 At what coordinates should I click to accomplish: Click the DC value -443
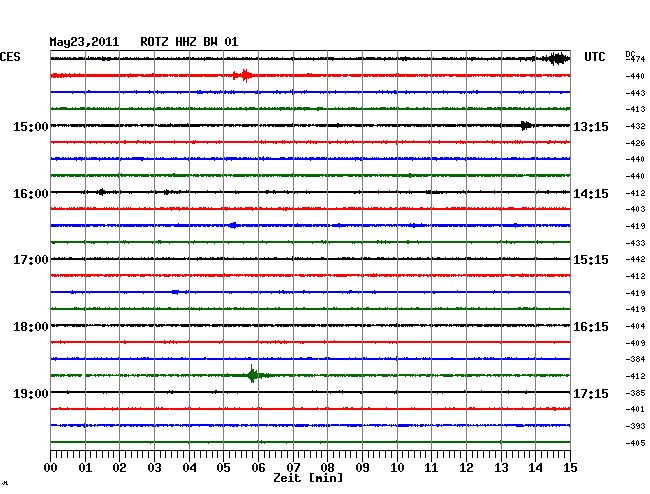point(635,93)
